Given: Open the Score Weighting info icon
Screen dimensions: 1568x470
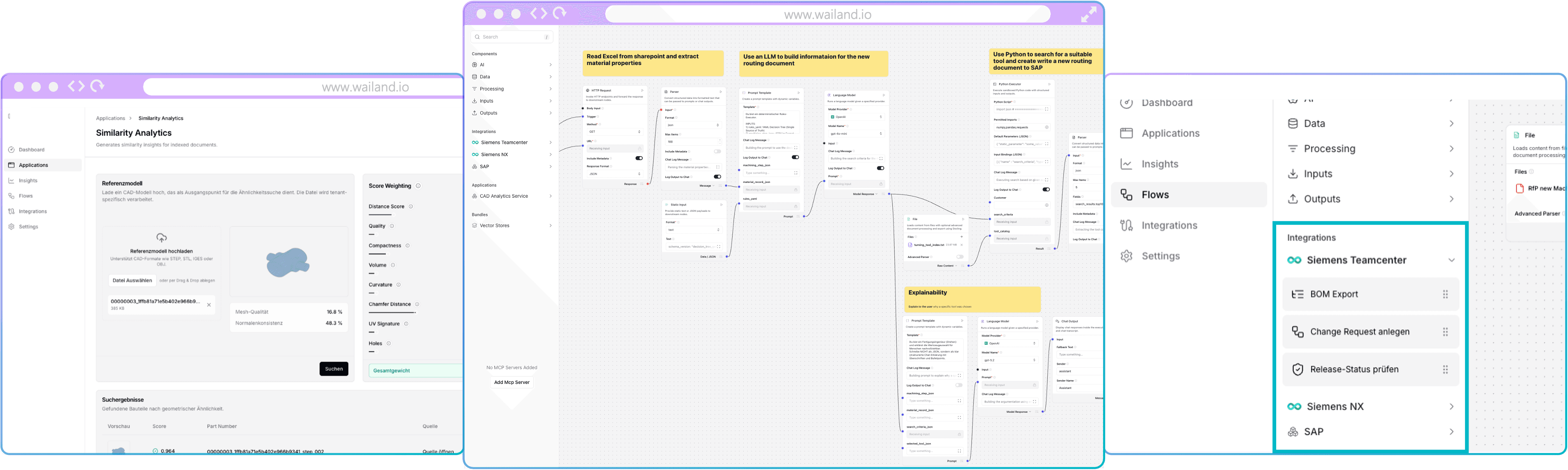Looking at the screenshot, I should (418, 186).
